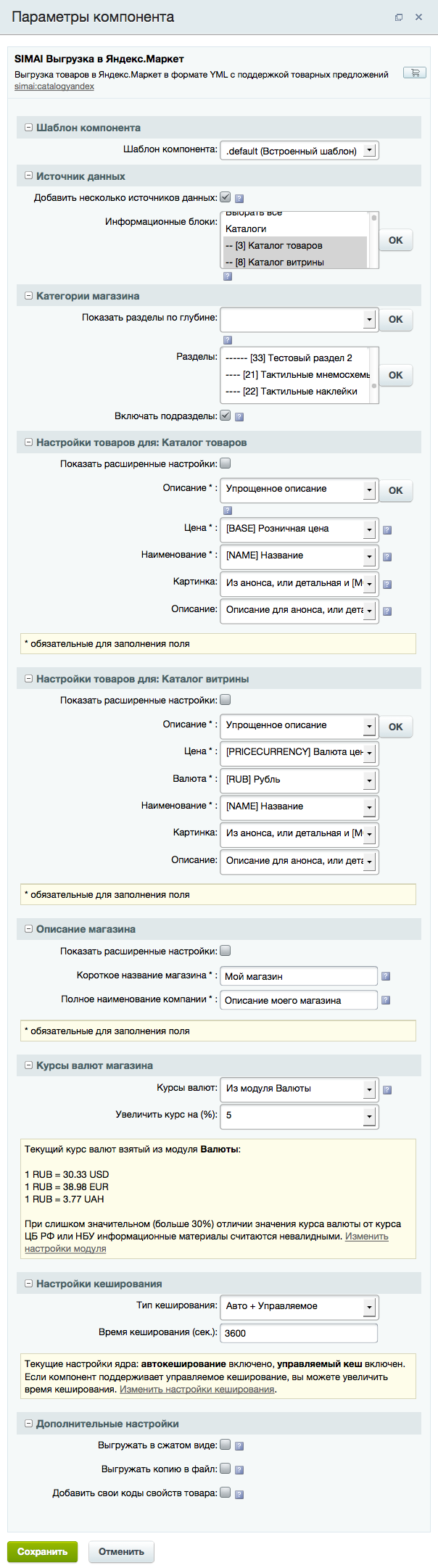Open 'Из модуля Валюты' rates dropdown
This screenshot has width=438, height=1568.
coord(299,1089)
